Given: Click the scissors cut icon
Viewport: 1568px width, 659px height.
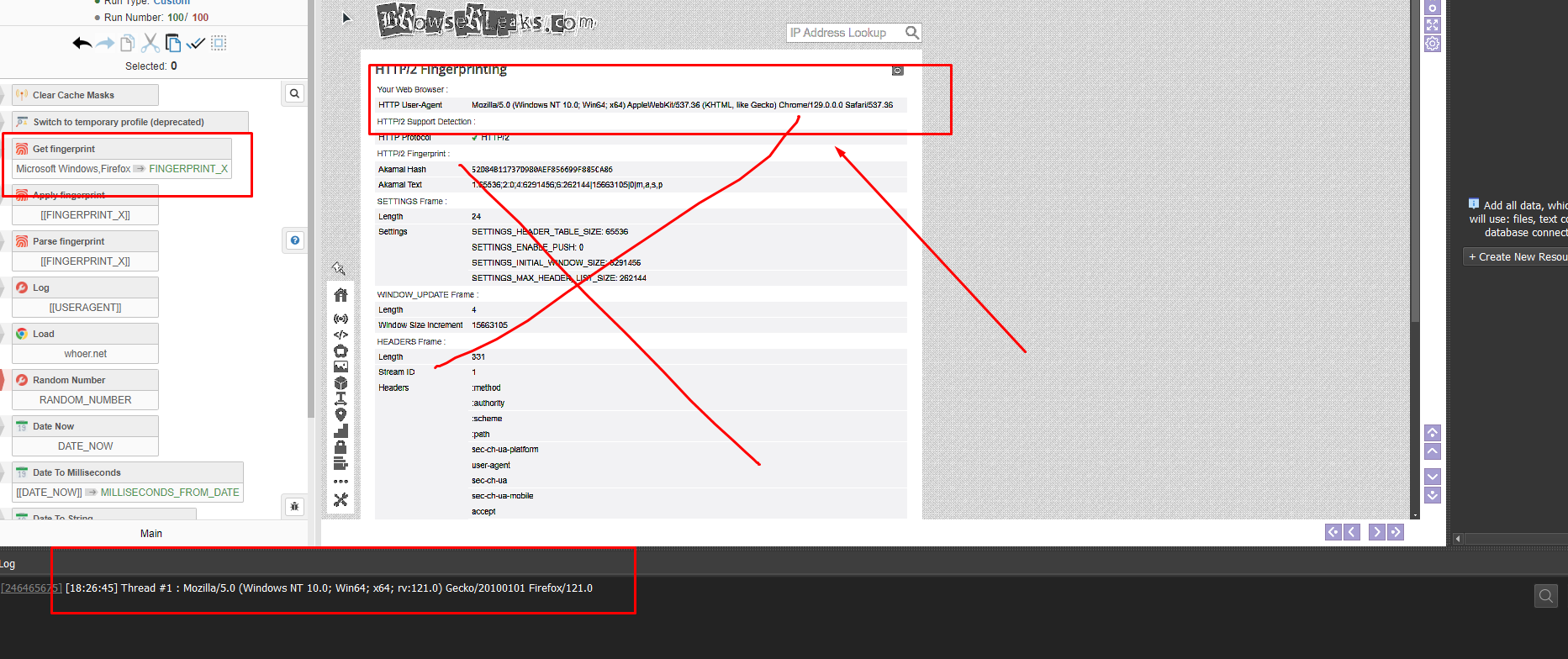Looking at the screenshot, I should click(150, 43).
